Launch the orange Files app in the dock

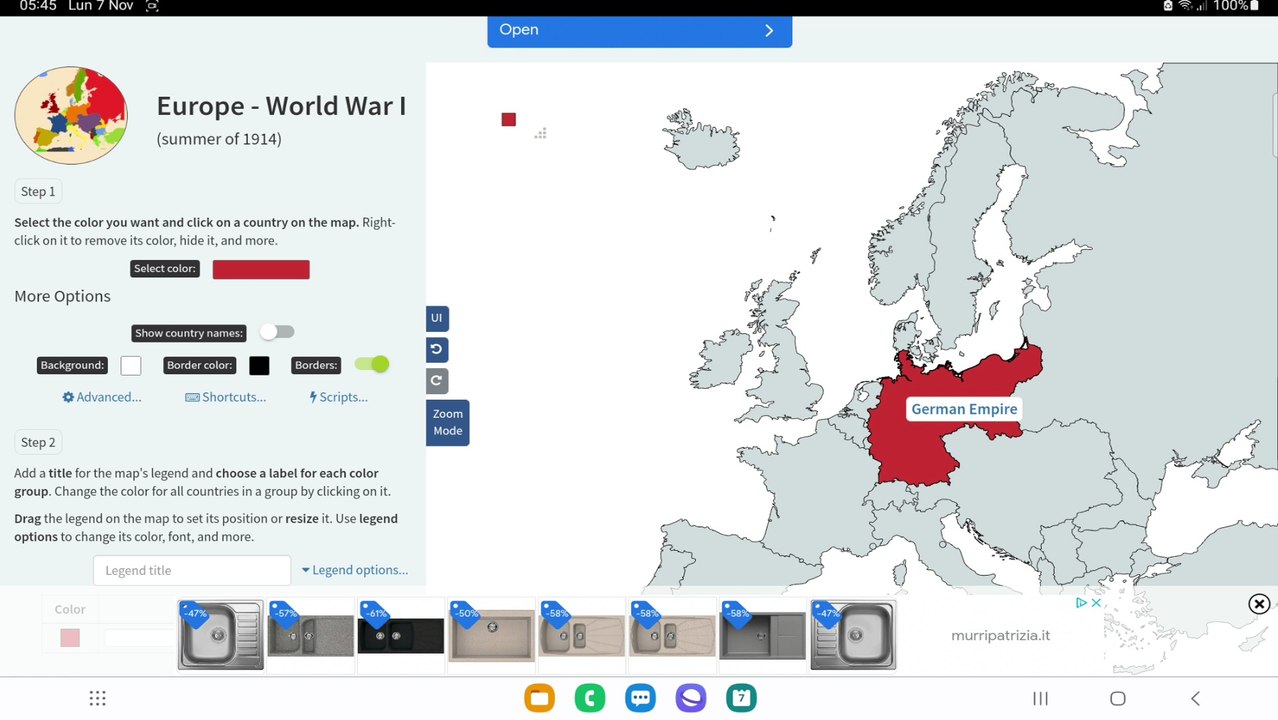coord(539,698)
